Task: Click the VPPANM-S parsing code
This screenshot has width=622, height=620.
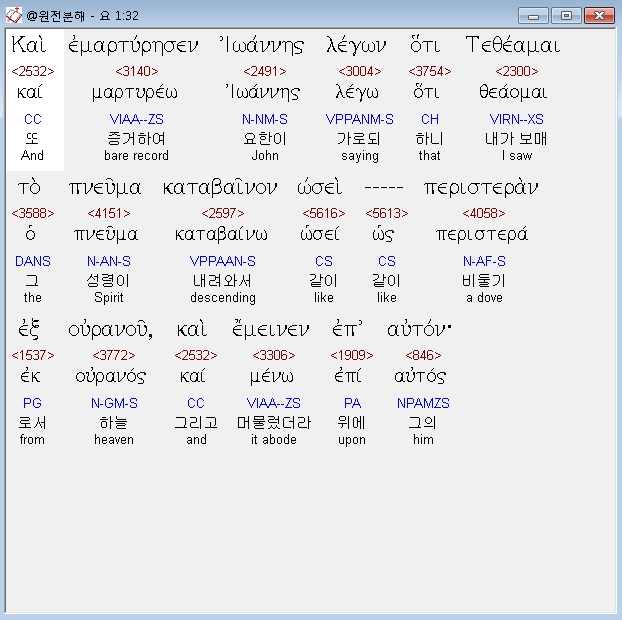Action: (360, 119)
